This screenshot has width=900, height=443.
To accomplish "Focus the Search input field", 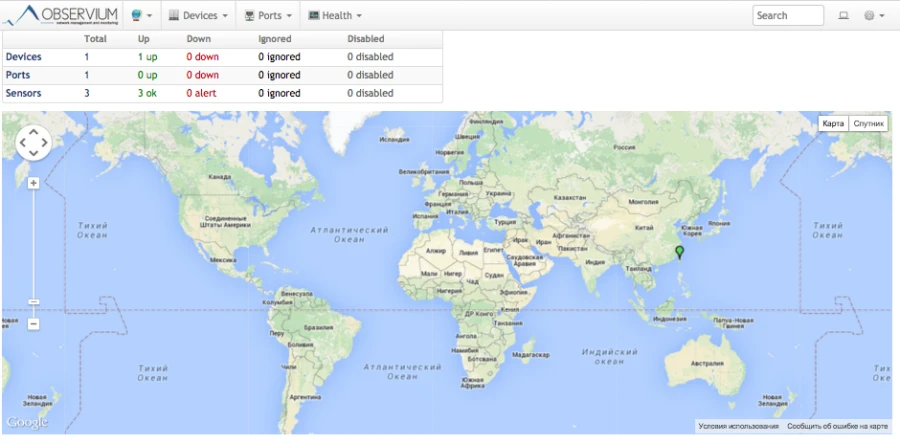I will coord(788,15).
